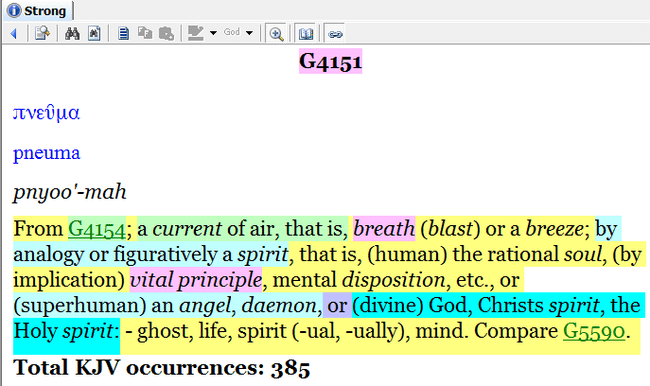Click Total KJV occurrences: 385
650x386 pixels.
point(162,368)
